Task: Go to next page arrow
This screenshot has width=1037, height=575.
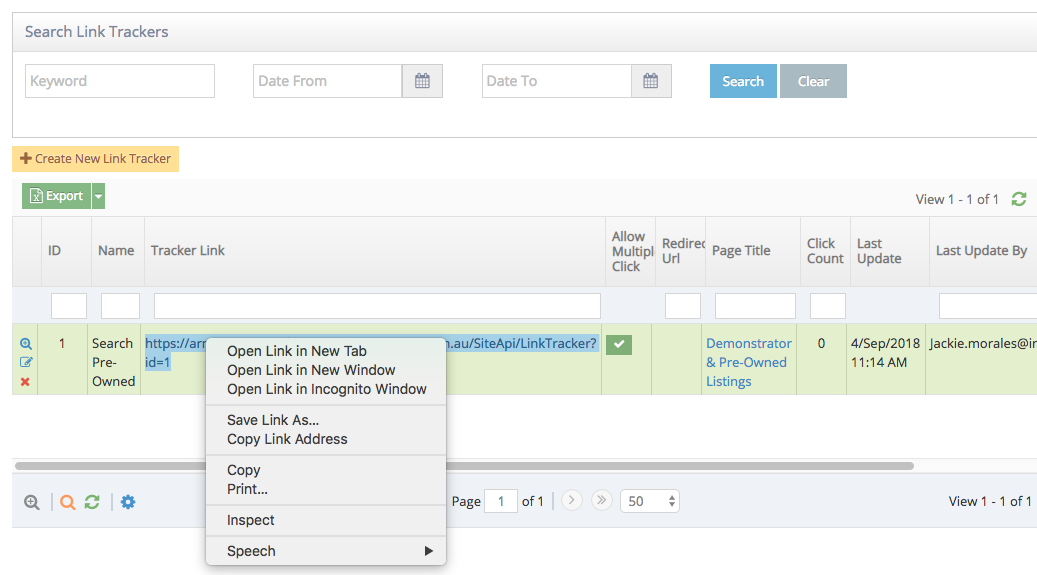Action: pos(571,500)
